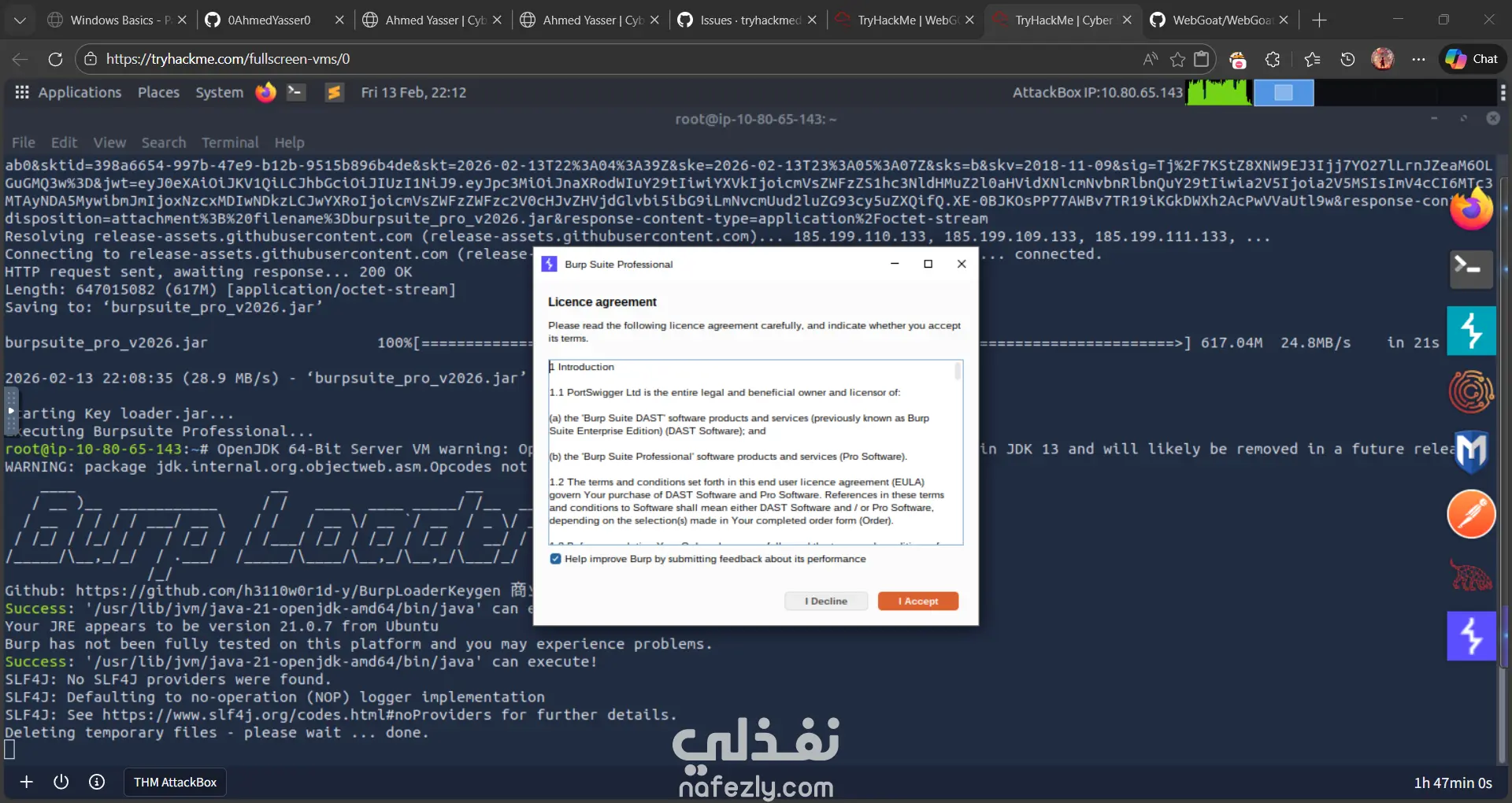Screen dimensions: 1512x803
Task: Open the clipboard collections icon in address bar
Action: click(1202, 59)
